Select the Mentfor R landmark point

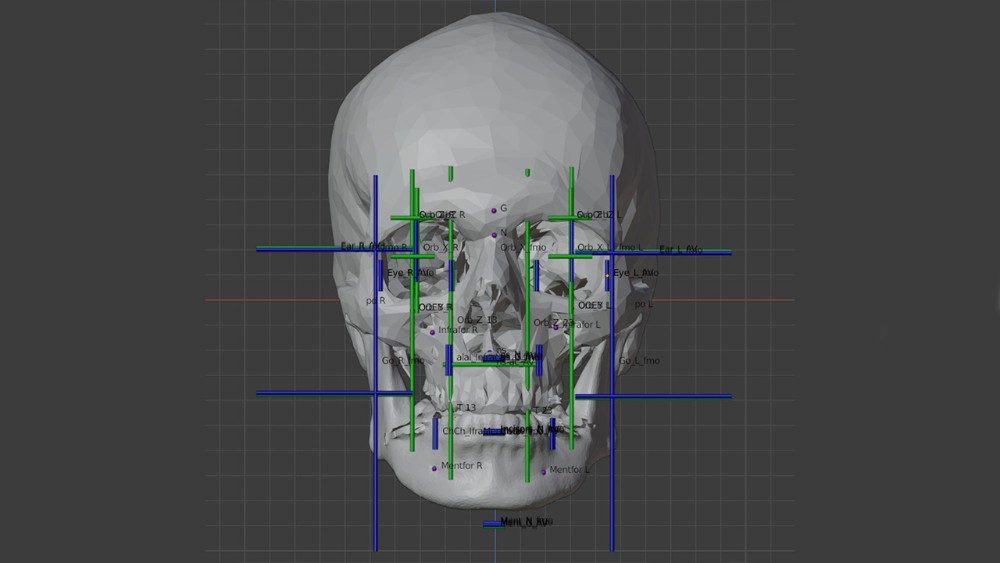coord(434,467)
